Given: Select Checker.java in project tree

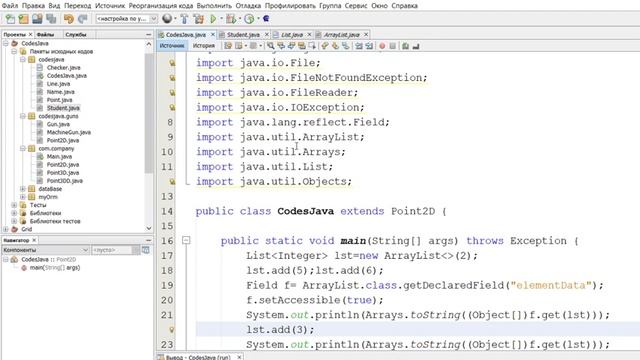Looking at the screenshot, I should (63, 68).
